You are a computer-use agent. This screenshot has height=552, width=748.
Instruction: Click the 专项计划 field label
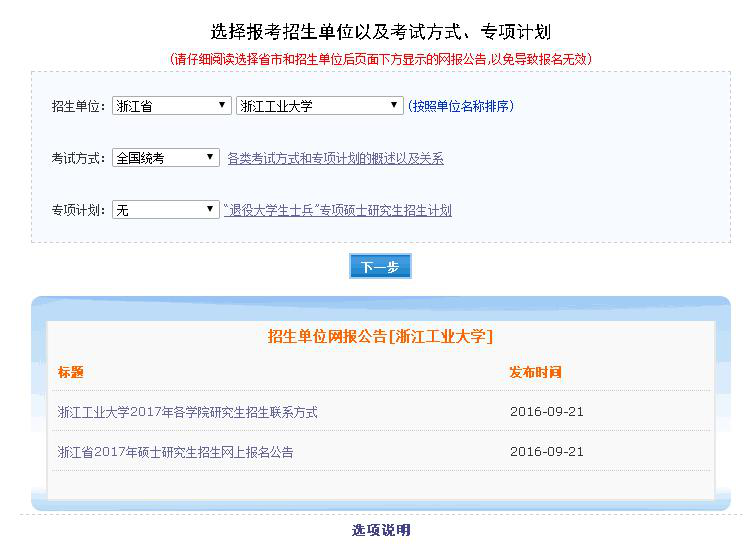[78, 210]
